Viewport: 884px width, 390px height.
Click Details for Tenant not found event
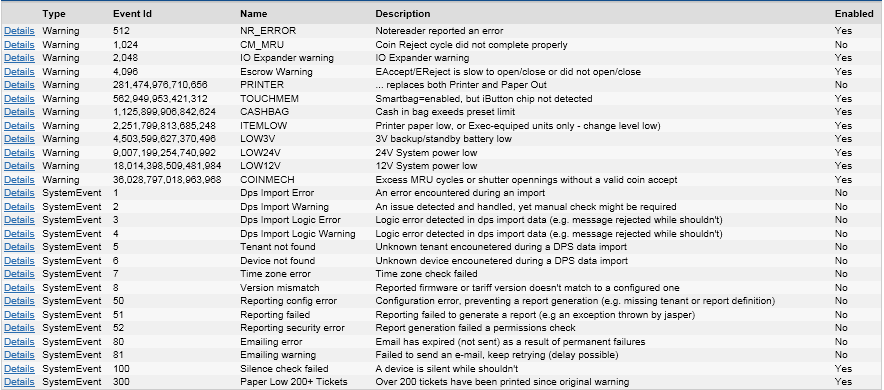[x=19, y=247]
